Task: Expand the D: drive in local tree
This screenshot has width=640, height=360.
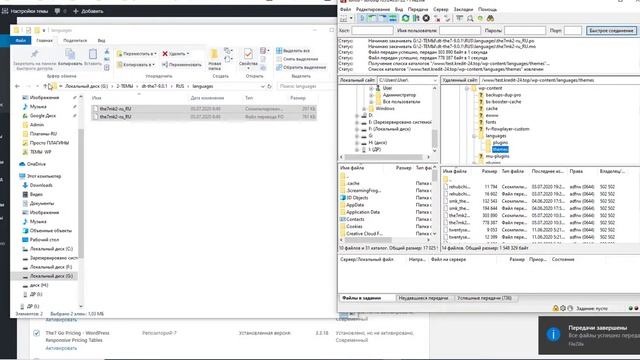Action: (x=357, y=116)
